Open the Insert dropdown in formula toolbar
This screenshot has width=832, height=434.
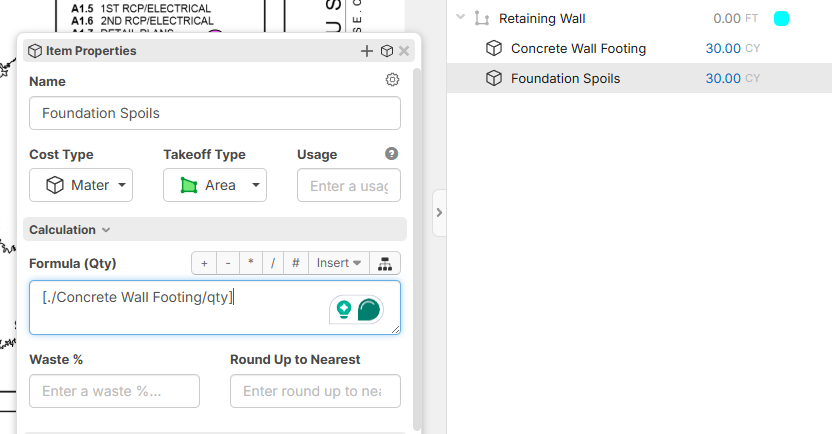coord(339,263)
